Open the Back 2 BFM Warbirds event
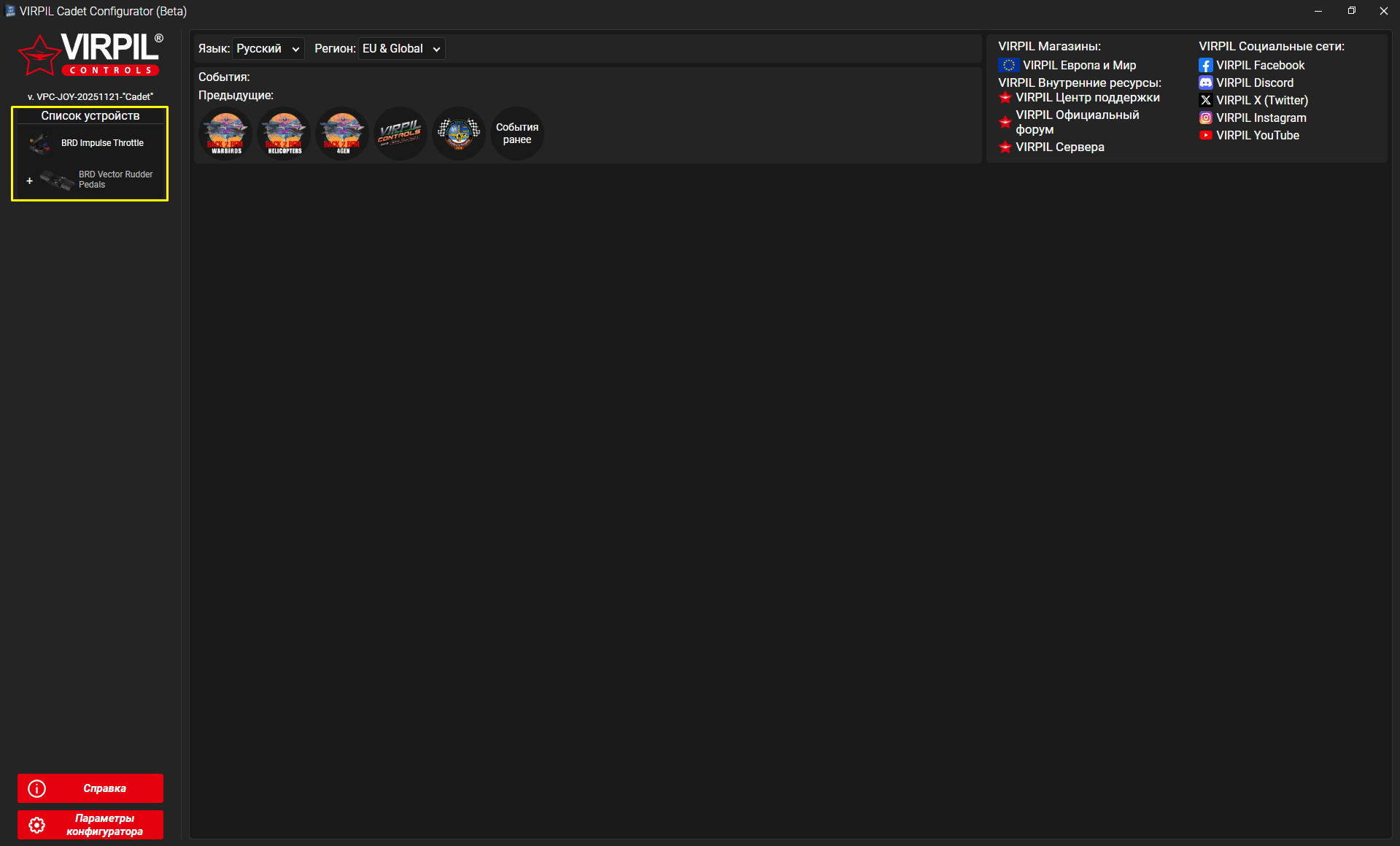Viewport: 1400px width, 846px height. pos(226,134)
